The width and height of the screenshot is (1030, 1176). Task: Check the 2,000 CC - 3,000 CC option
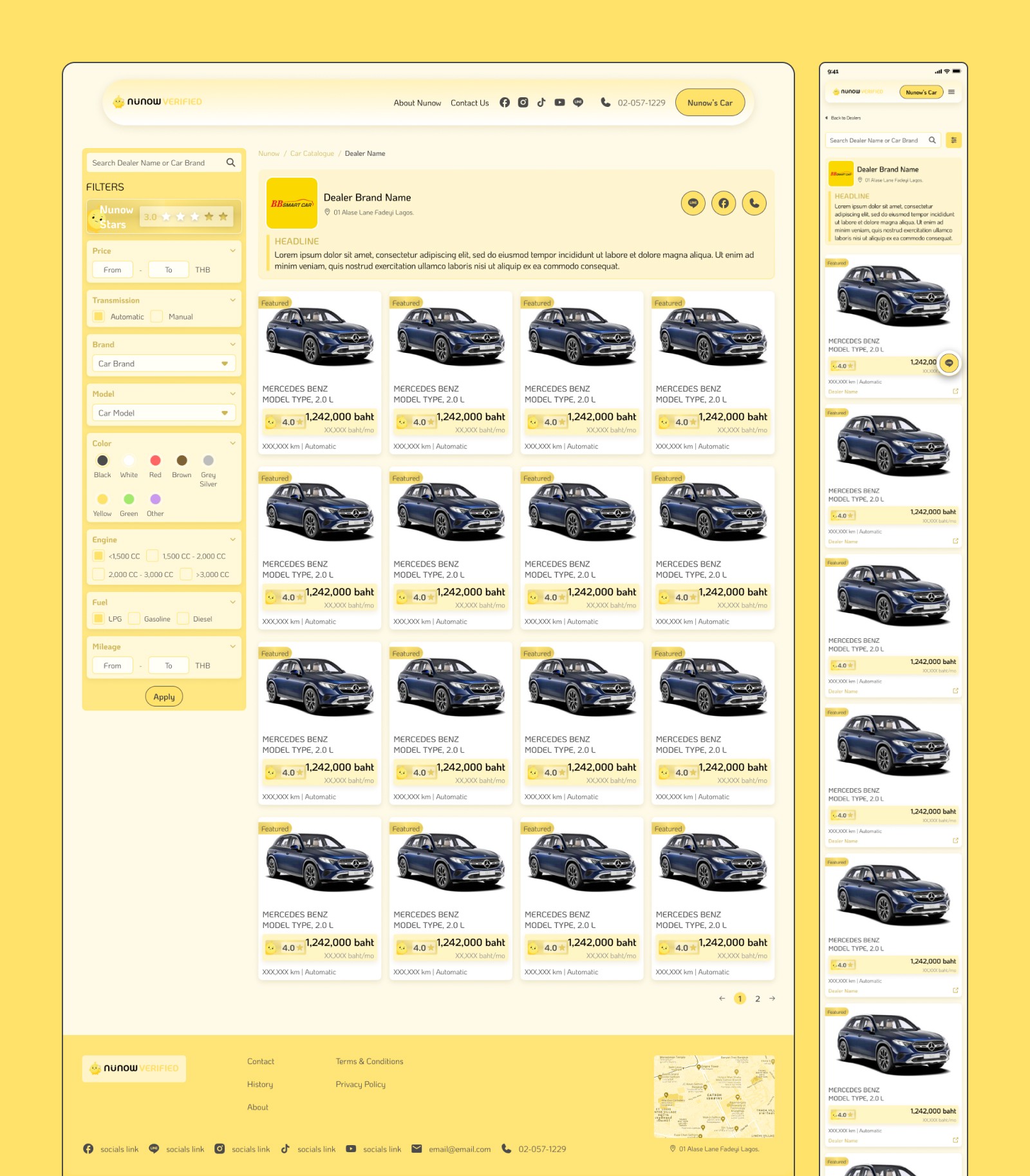click(x=98, y=574)
